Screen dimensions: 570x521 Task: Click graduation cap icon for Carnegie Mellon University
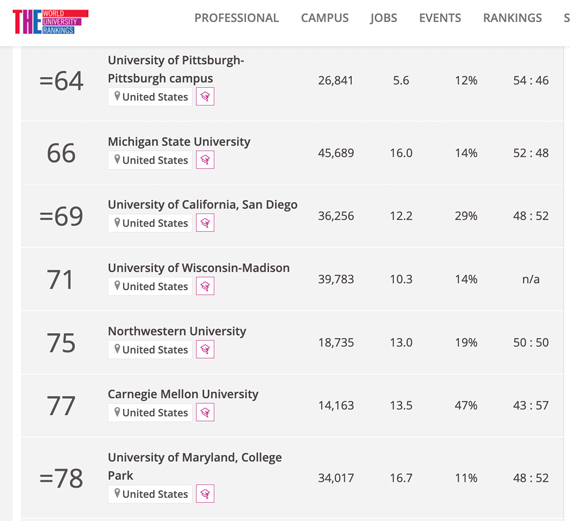coord(205,413)
